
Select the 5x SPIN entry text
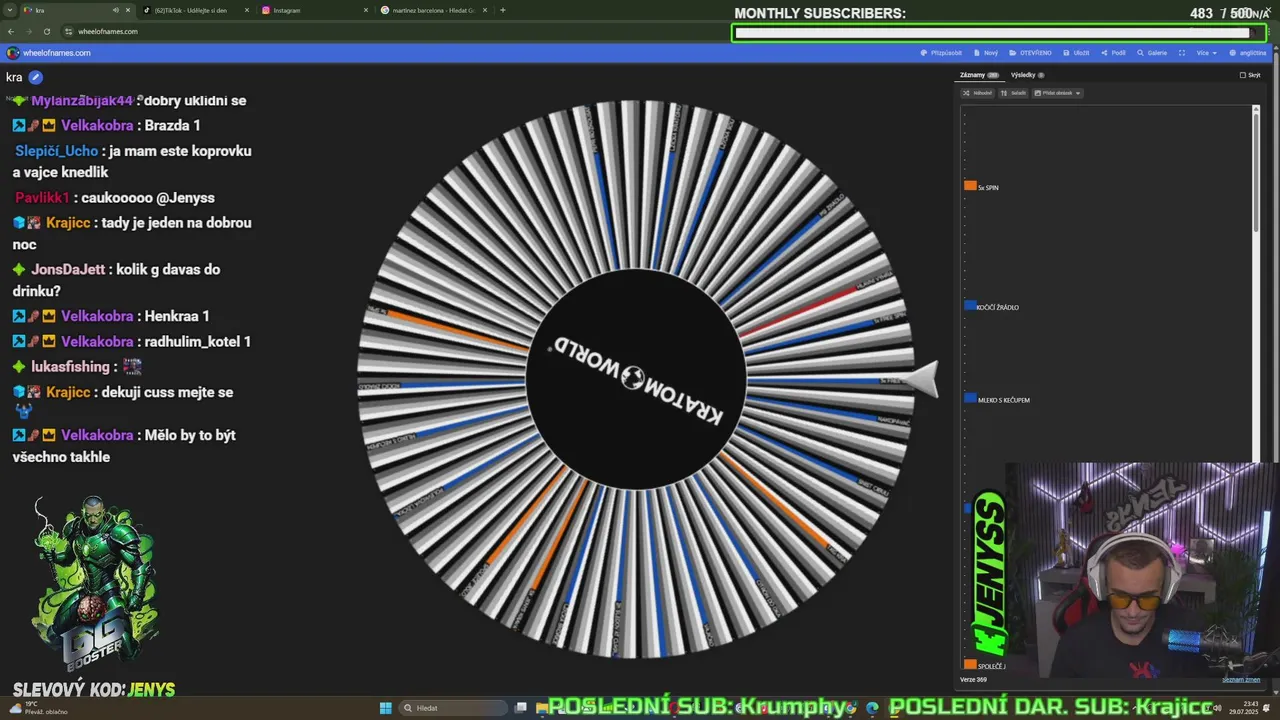[x=988, y=188]
